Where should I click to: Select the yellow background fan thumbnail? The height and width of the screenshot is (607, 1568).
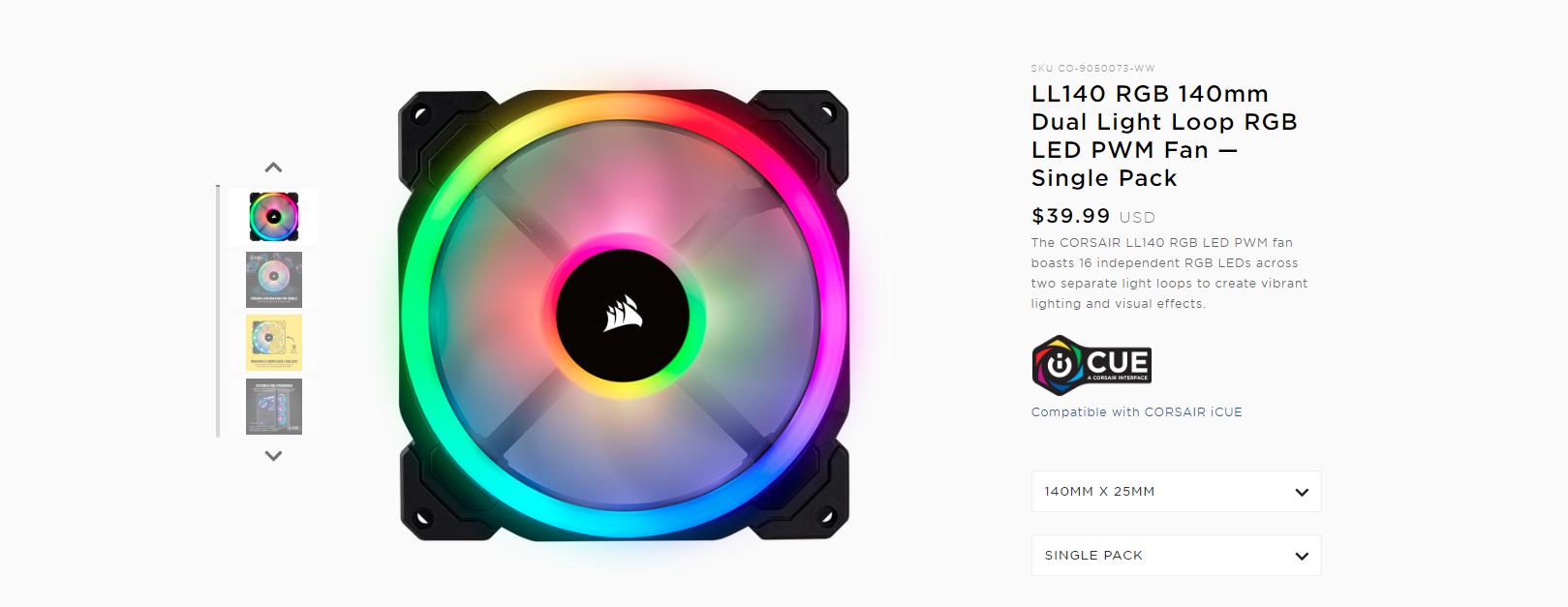(x=274, y=343)
